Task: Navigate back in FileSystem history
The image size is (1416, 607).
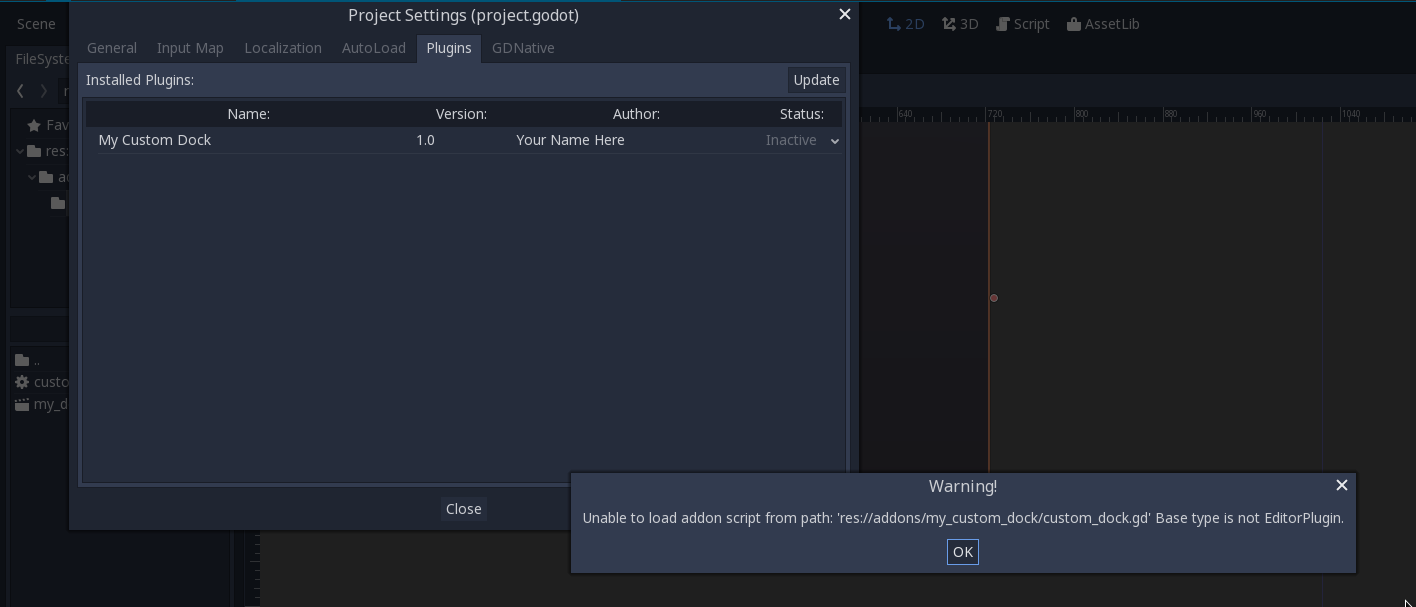Action: point(20,91)
